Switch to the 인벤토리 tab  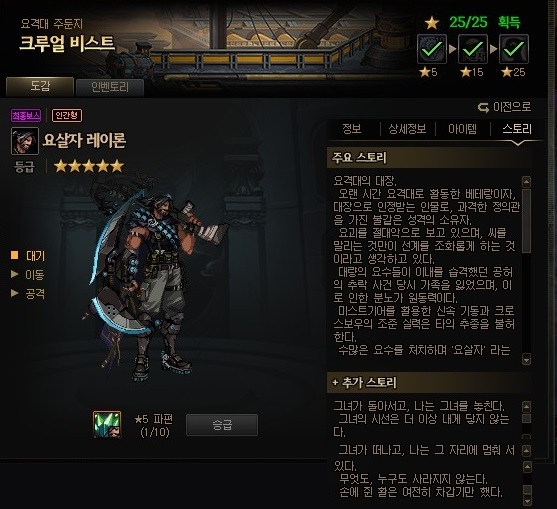[110, 87]
